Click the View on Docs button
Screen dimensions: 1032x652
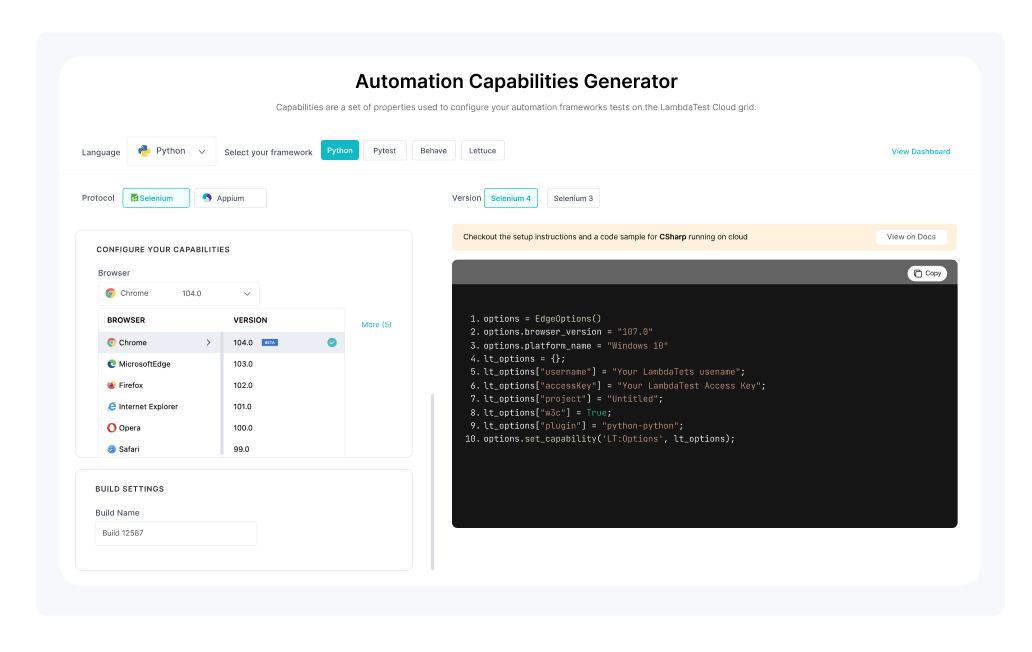coord(910,236)
